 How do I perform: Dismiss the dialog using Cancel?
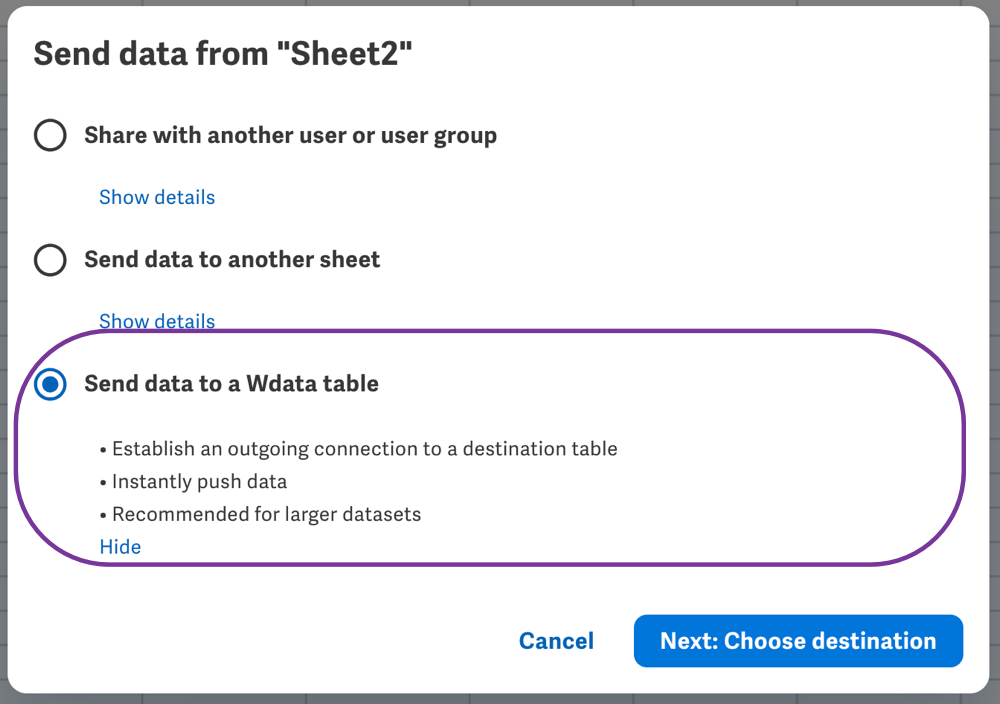[556, 640]
